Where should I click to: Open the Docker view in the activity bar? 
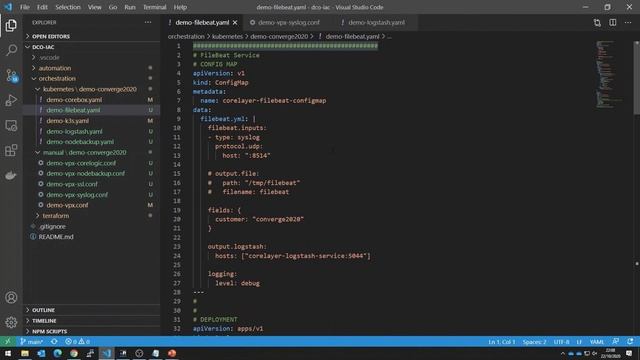[11, 176]
